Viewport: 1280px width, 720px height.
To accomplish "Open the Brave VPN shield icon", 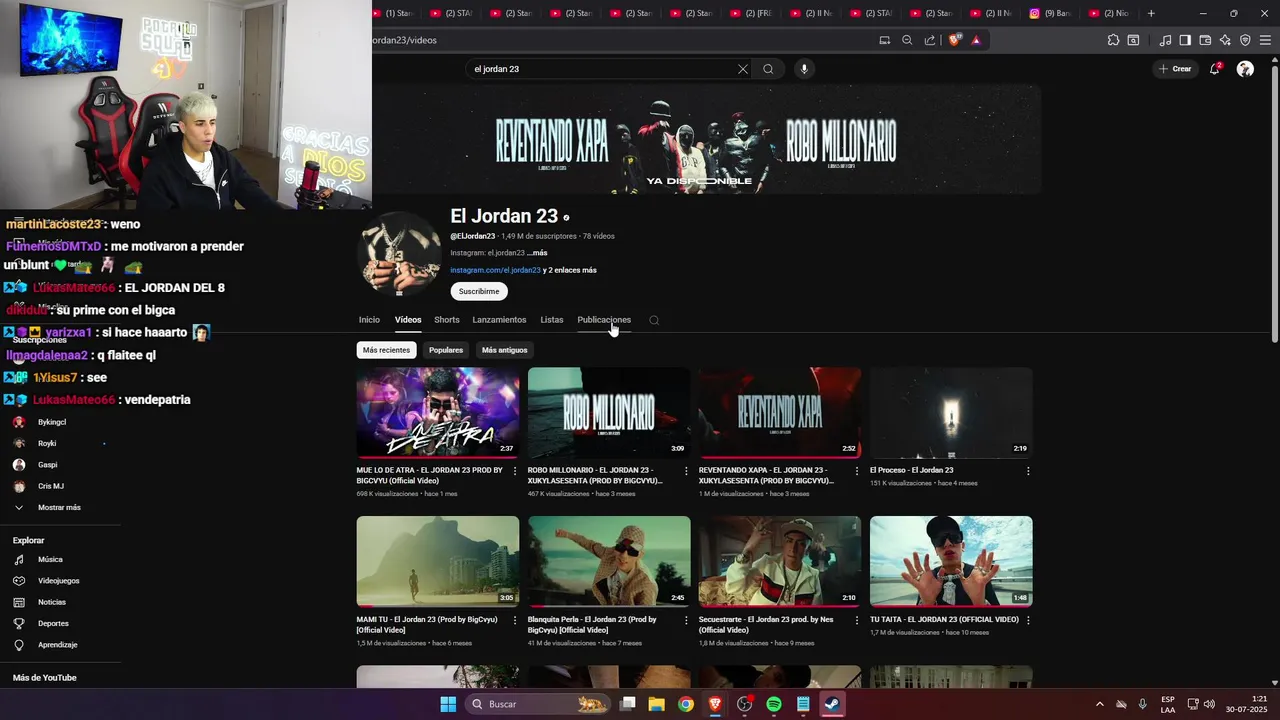I will coord(1245,40).
